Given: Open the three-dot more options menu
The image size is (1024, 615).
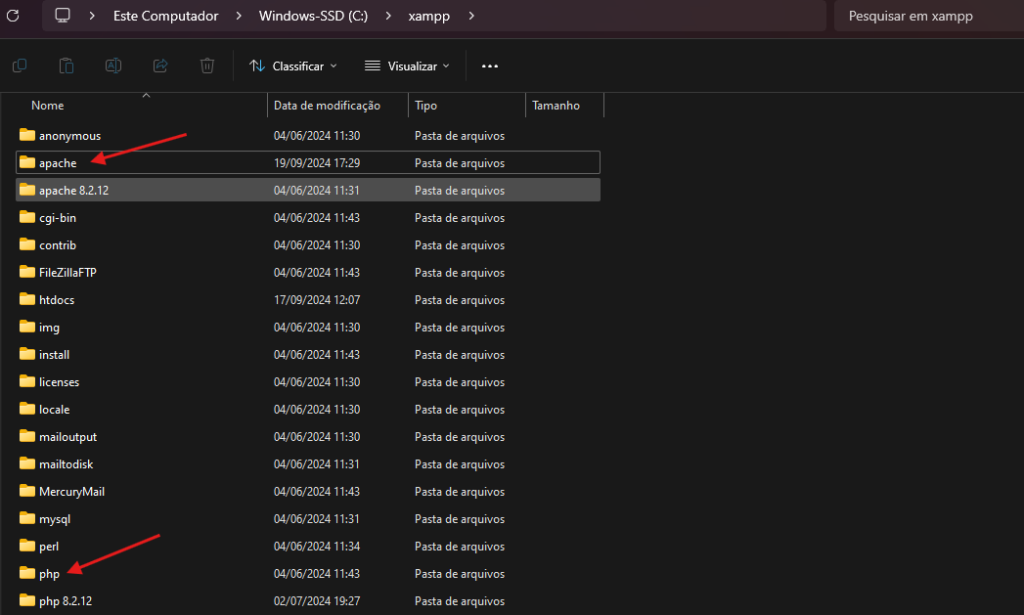Looking at the screenshot, I should pos(490,66).
